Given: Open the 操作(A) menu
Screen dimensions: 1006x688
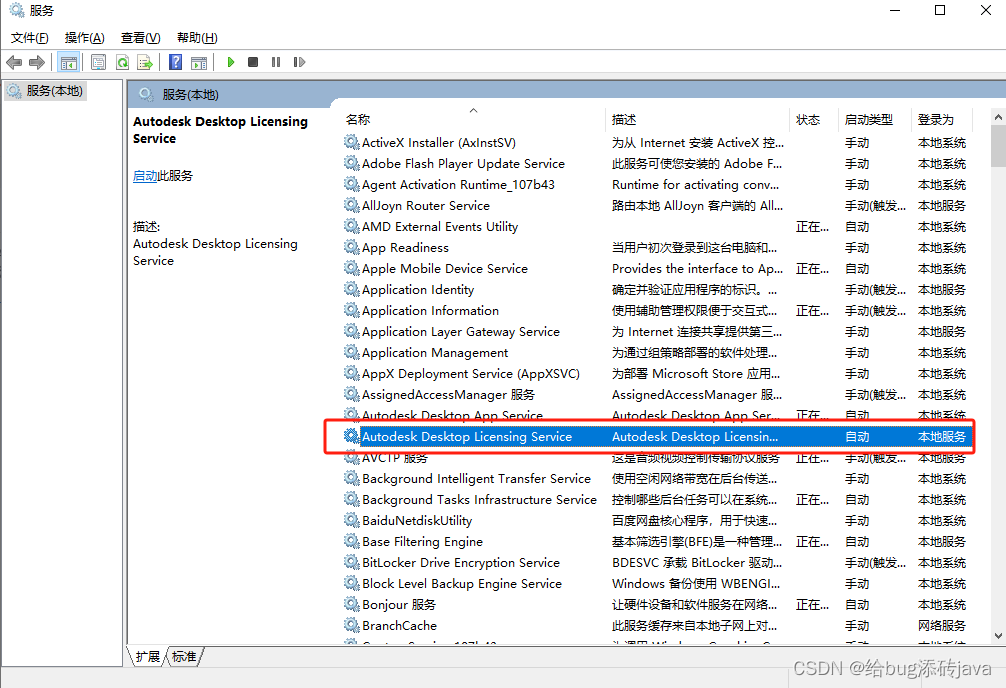Looking at the screenshot, I should [x=85, y=38].
